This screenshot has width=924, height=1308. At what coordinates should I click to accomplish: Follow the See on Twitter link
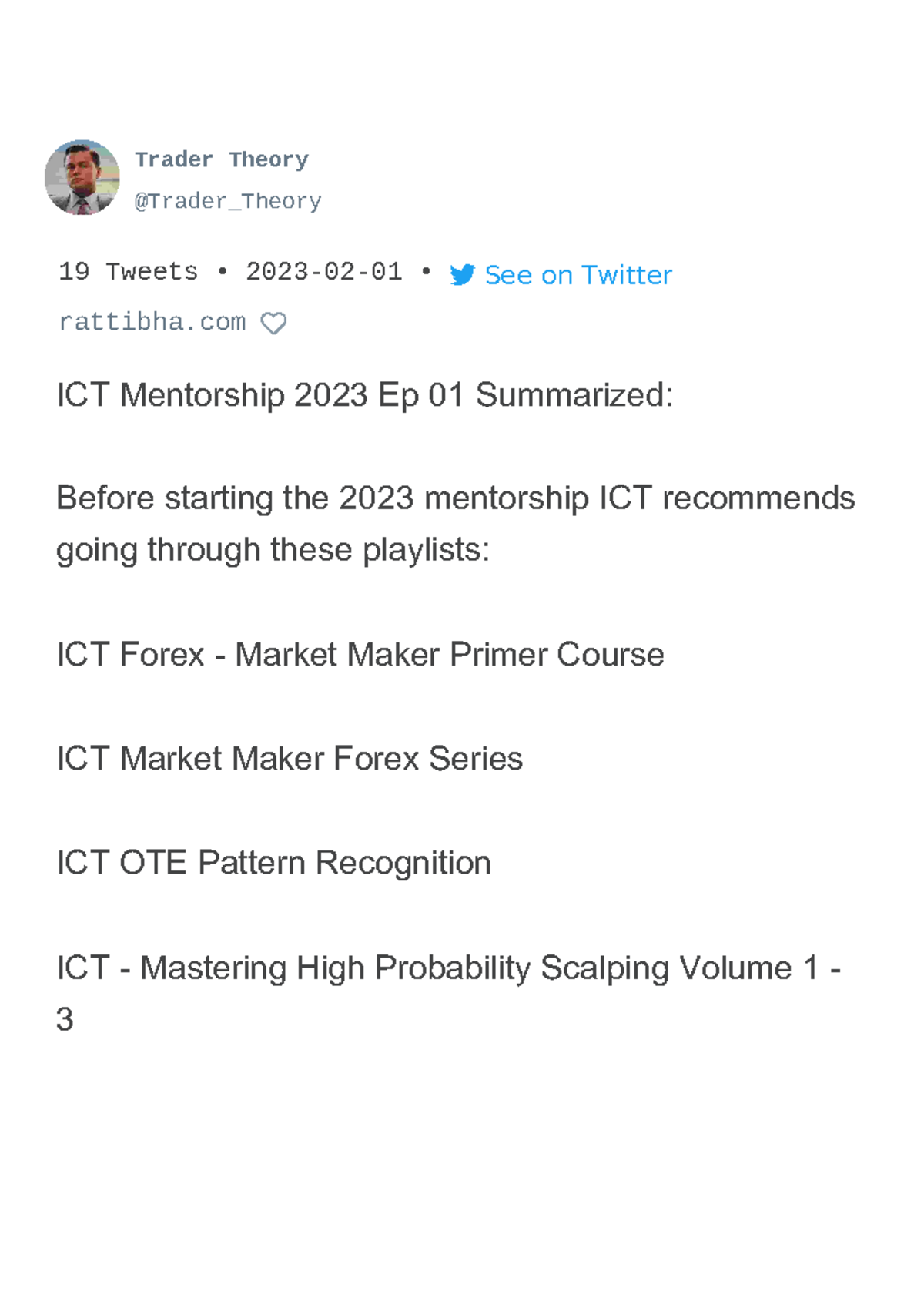[x=577, y=275]
